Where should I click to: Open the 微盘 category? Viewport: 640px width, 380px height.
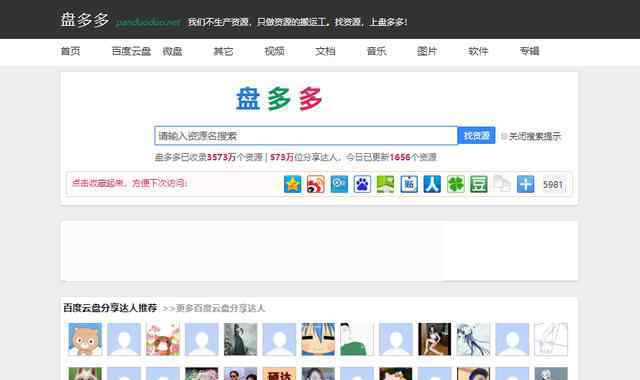coord(172,51)
